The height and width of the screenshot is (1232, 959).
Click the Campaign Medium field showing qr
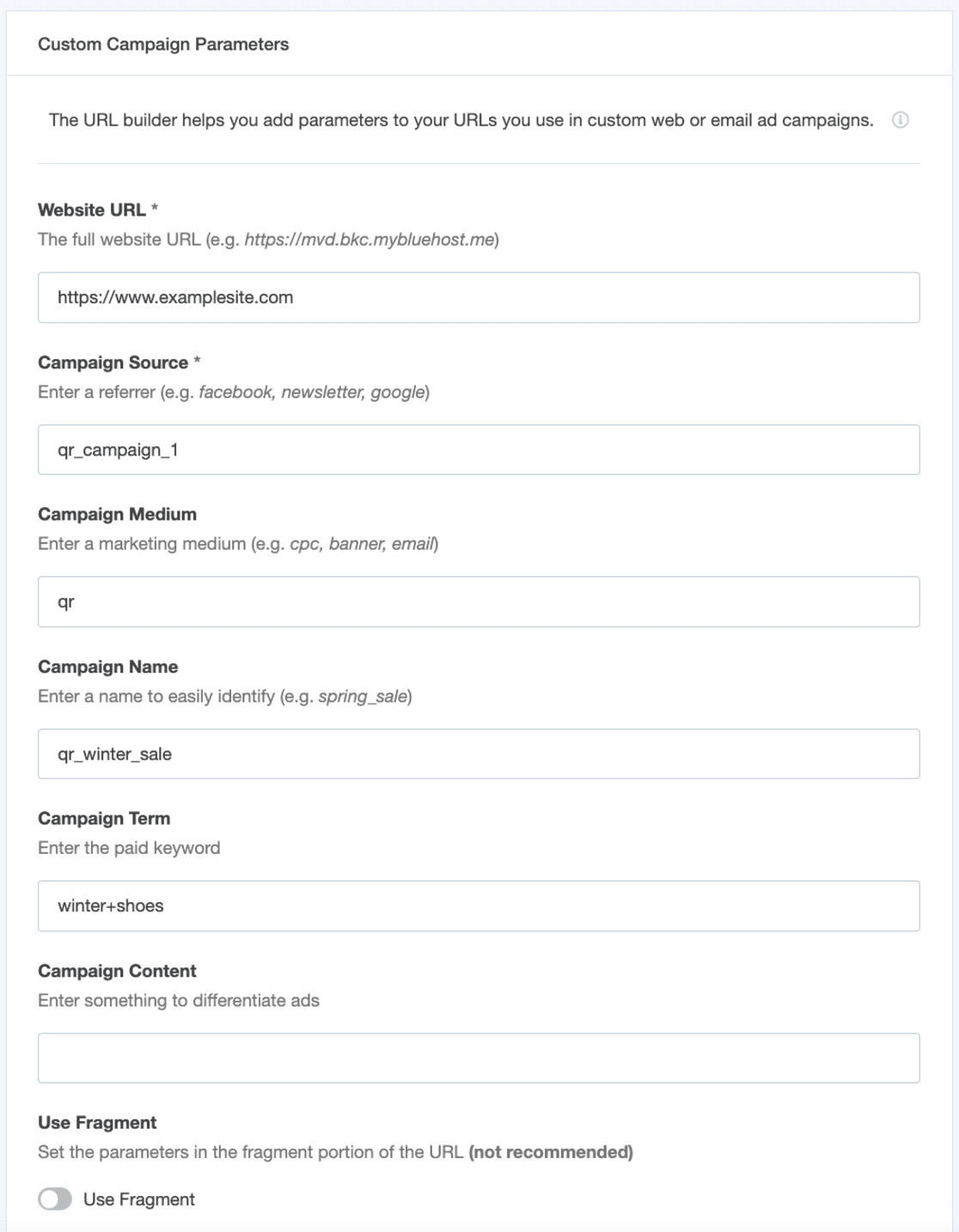click(479, 601)
